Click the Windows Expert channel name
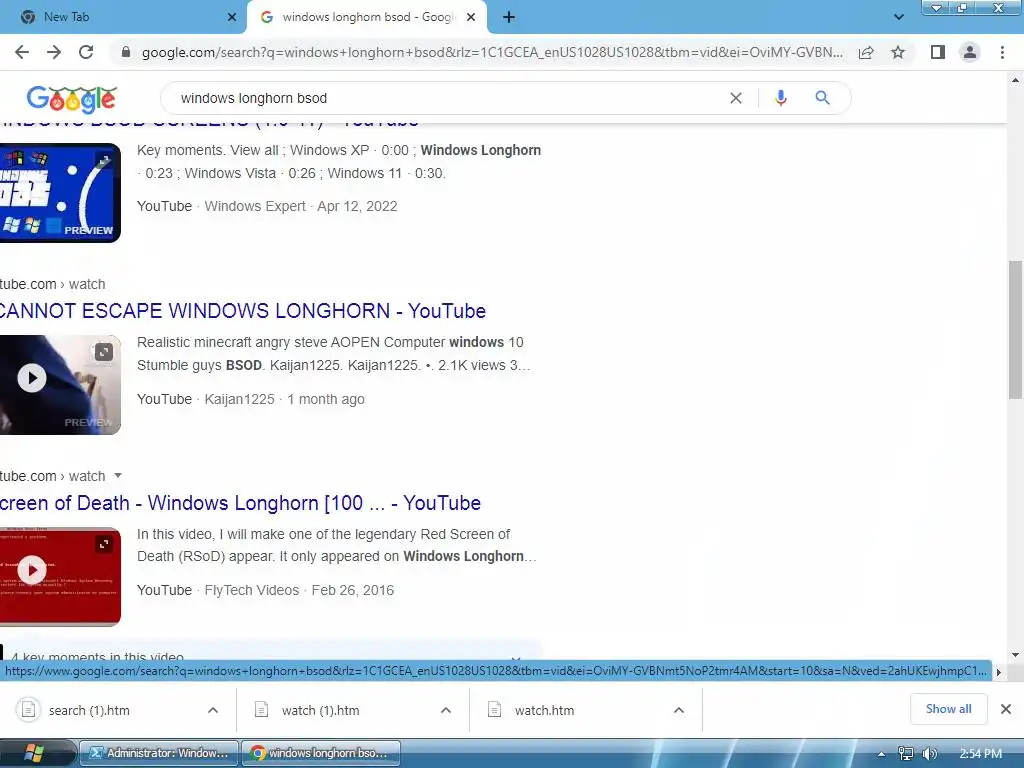This screenshot has height=768, width=1024. (x=255, y=206)
